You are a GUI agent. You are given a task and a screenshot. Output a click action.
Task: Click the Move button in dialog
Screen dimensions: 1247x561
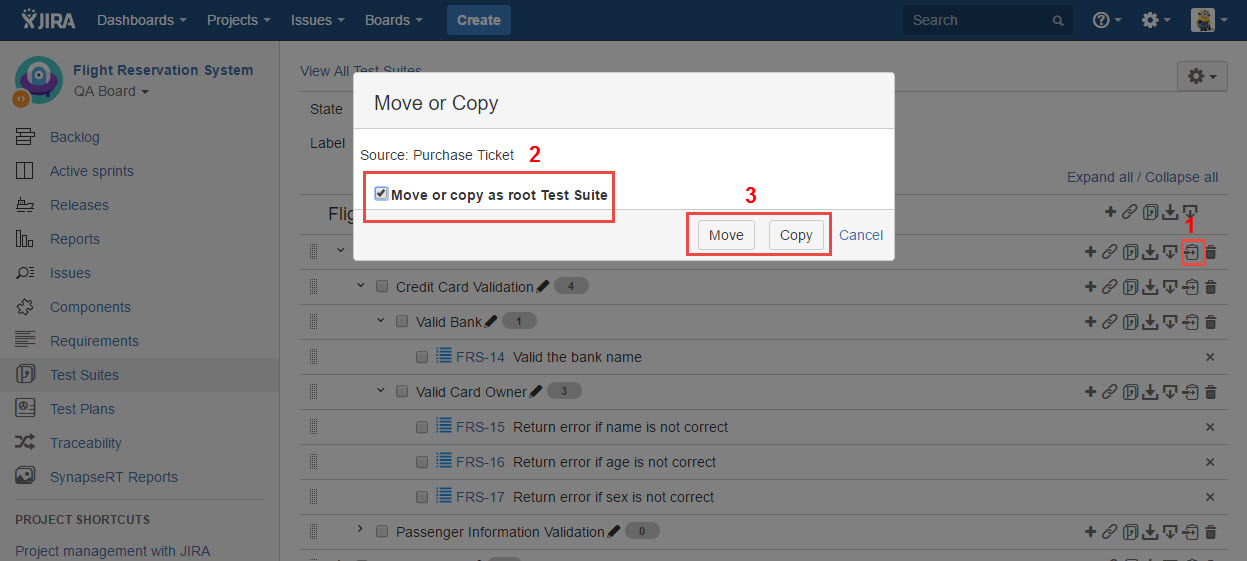[x=726, y=235]
